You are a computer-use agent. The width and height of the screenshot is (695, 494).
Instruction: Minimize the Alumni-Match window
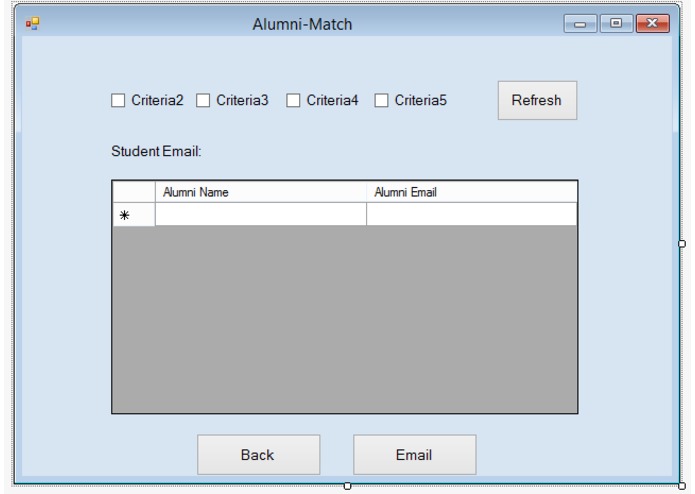pos(580,23)
